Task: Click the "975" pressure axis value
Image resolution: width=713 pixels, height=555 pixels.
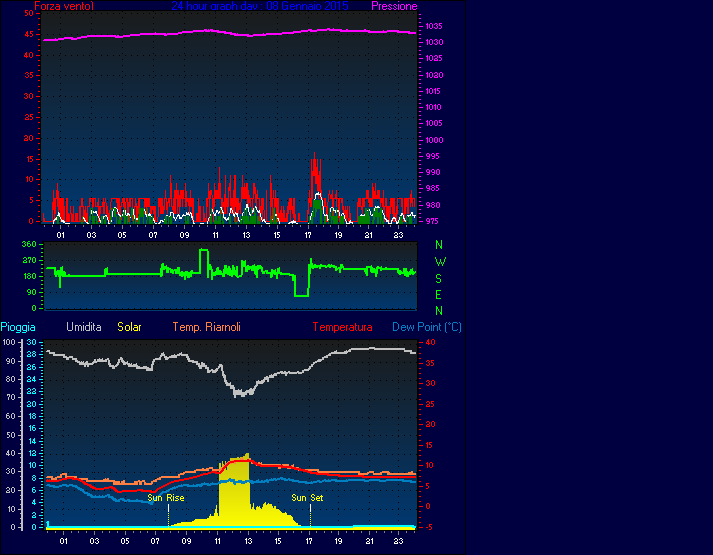Action: click(432, 221)
